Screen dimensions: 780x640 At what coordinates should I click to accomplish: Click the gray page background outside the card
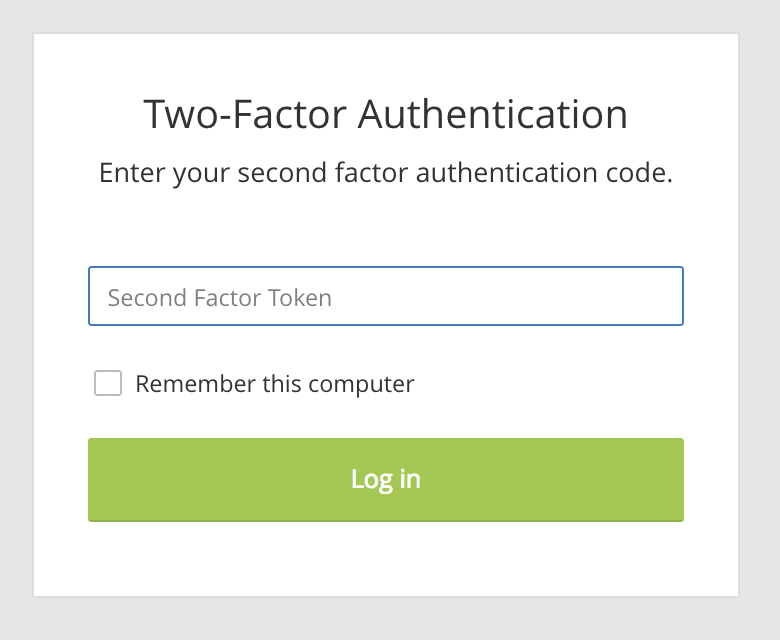(16, 318)
